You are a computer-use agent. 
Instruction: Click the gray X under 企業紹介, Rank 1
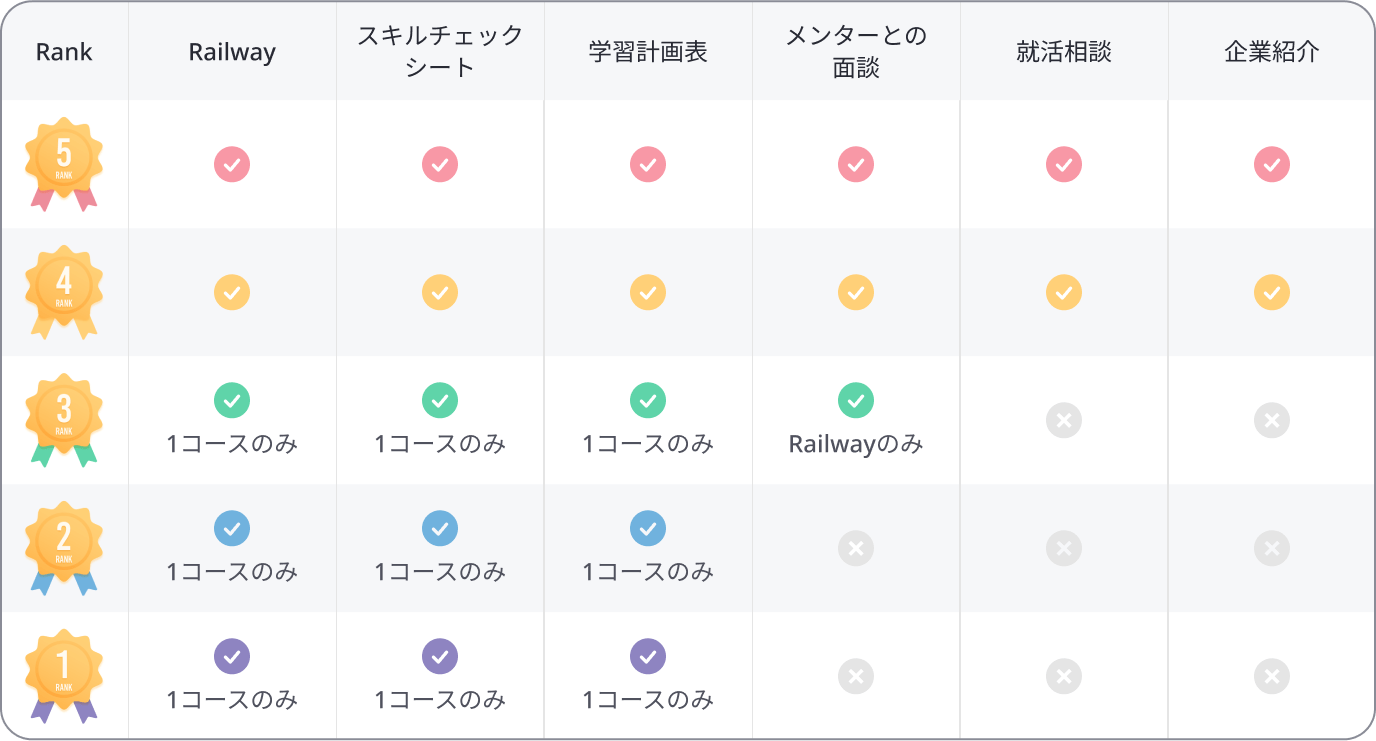(1272, 676)
